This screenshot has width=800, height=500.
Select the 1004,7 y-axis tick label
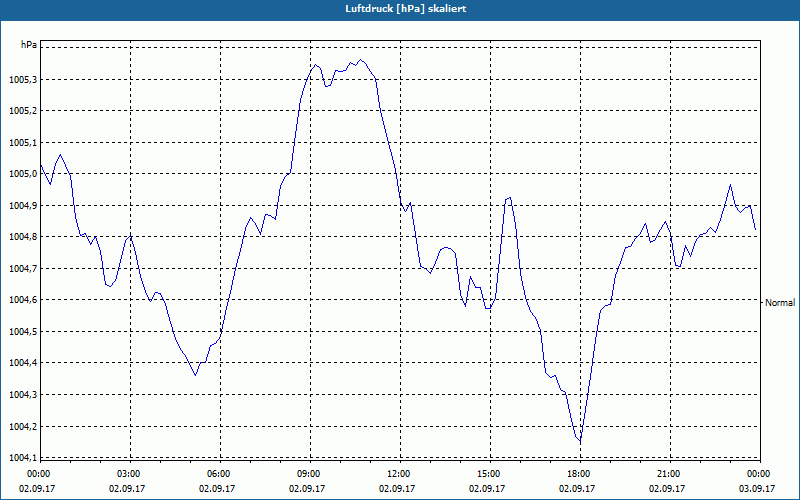pyautogui.click(x=23, y=268)
